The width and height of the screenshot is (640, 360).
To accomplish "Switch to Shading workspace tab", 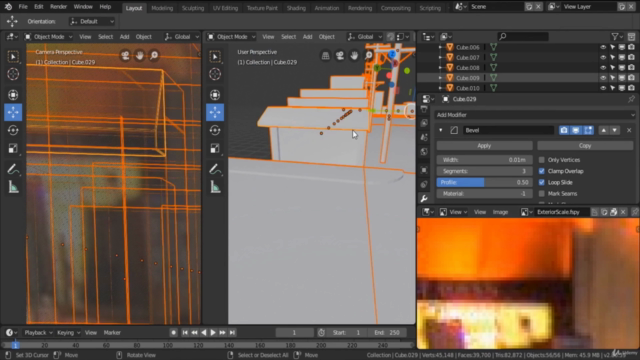I will pyautogui.click(x=296, y=8).
